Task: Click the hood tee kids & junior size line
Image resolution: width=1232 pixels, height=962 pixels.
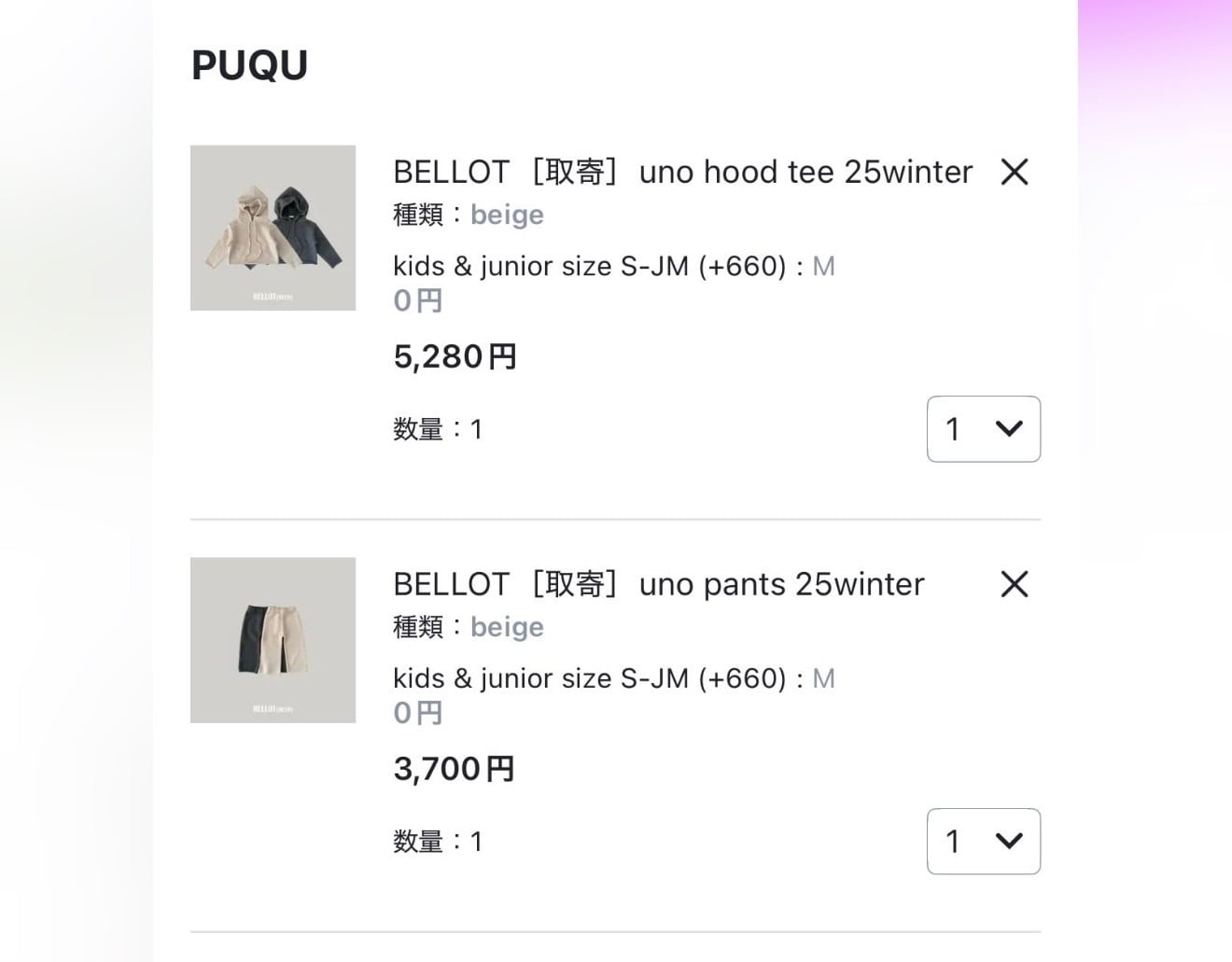Action: [x=613, y=266]
